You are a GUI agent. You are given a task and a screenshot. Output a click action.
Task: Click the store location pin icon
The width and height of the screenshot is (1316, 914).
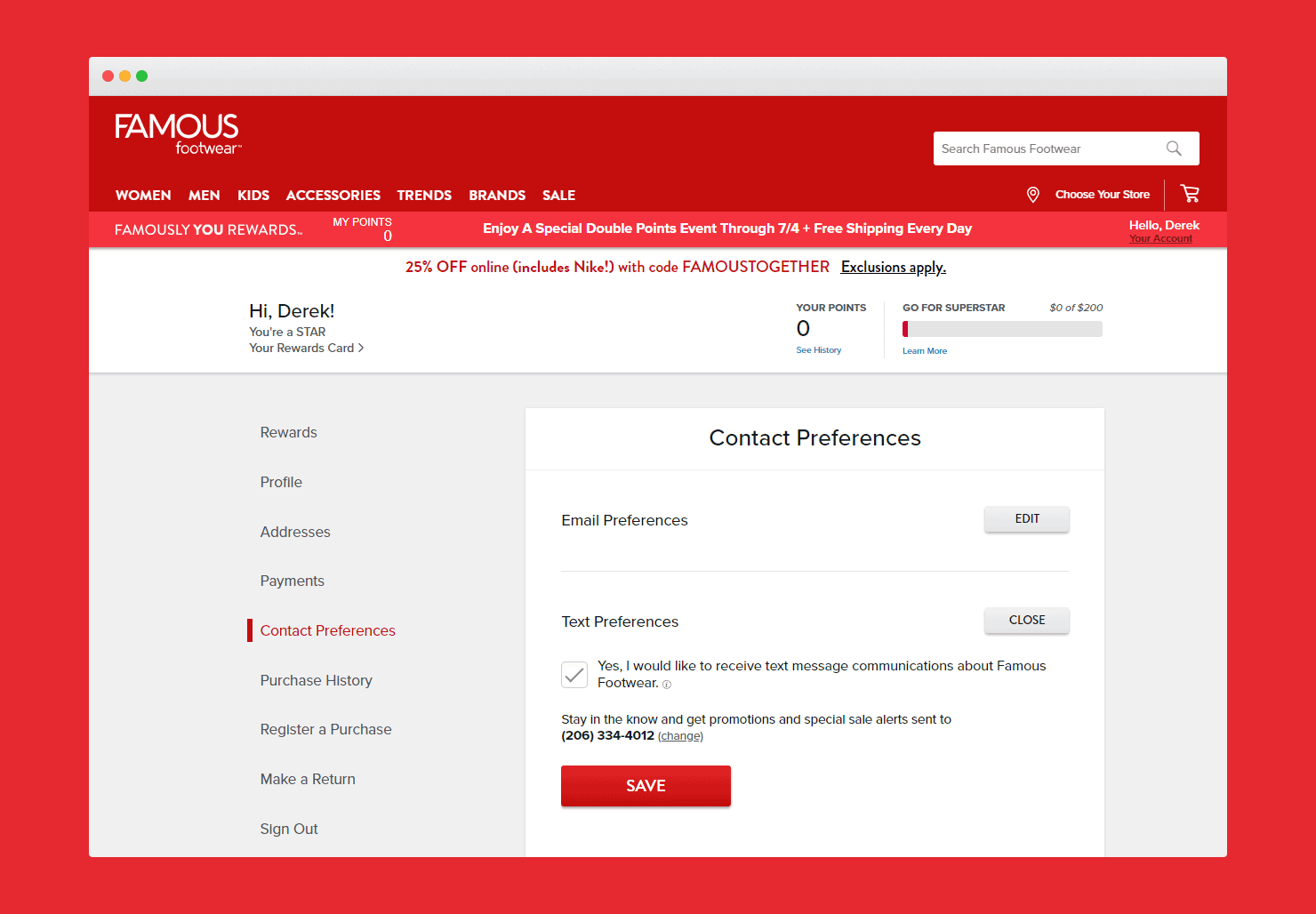tap(1033, 195)
